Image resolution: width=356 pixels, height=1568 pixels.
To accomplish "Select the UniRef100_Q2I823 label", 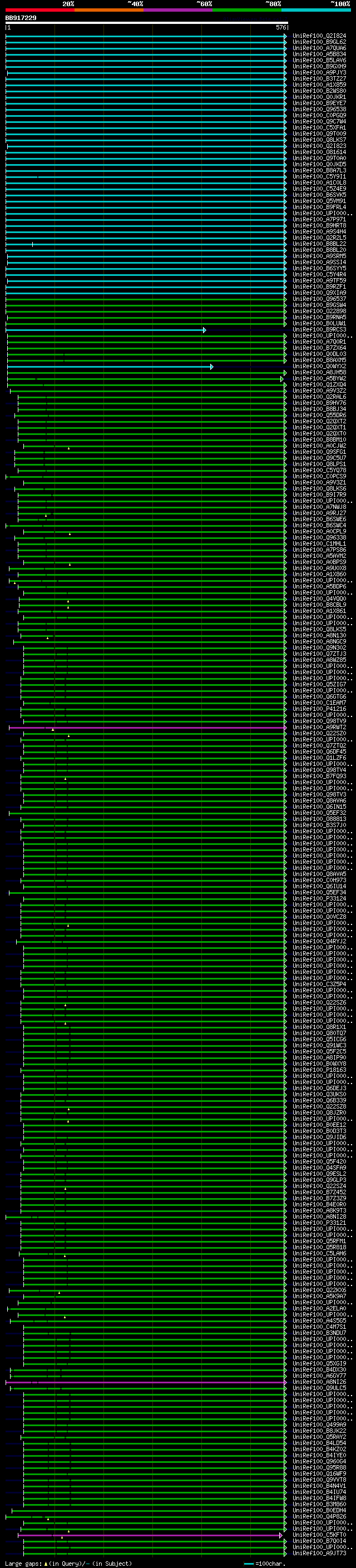I will 319,146.
